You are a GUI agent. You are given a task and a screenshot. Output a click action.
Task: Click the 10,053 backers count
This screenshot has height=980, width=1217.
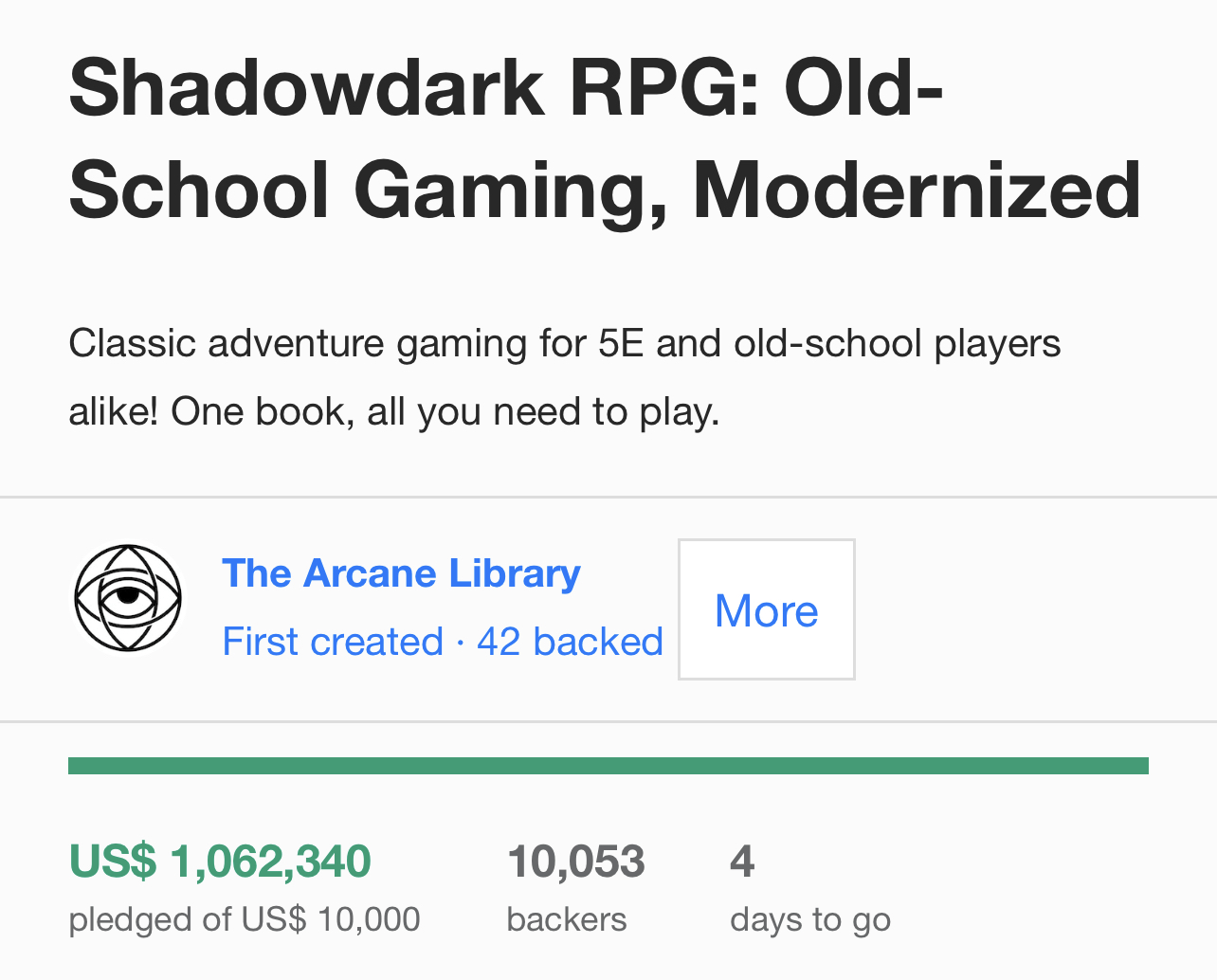(x=575, y=862)
